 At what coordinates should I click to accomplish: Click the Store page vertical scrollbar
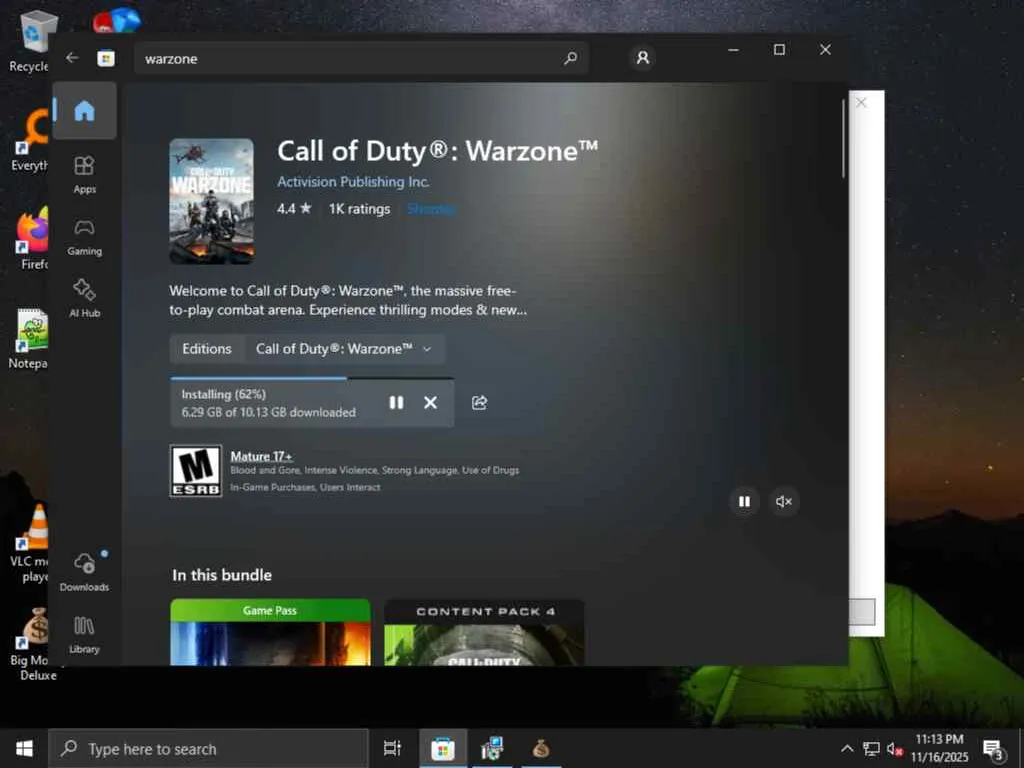843,138
